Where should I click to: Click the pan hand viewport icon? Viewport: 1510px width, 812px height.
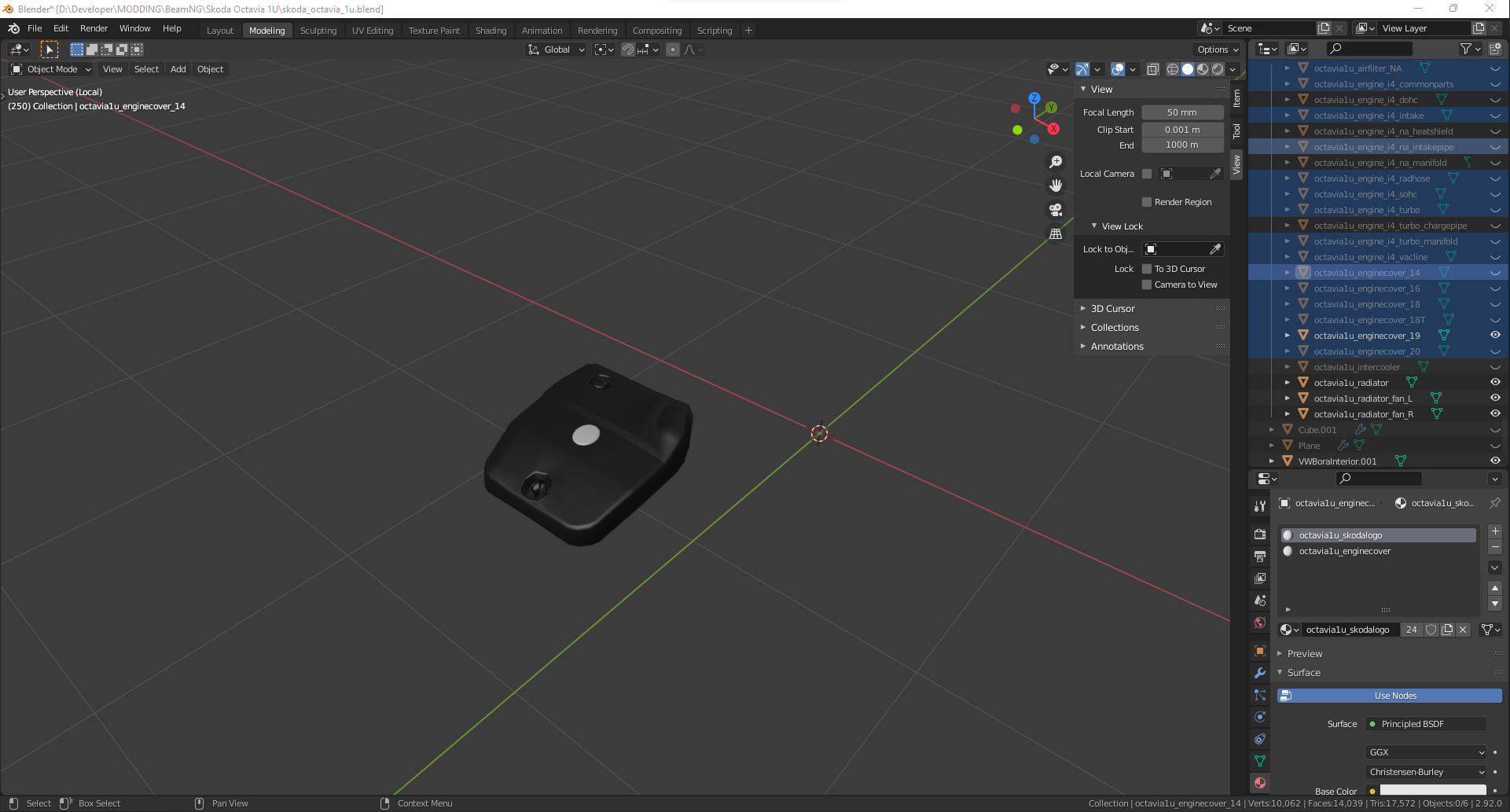pyautogui.click(x=1056, y=186)
